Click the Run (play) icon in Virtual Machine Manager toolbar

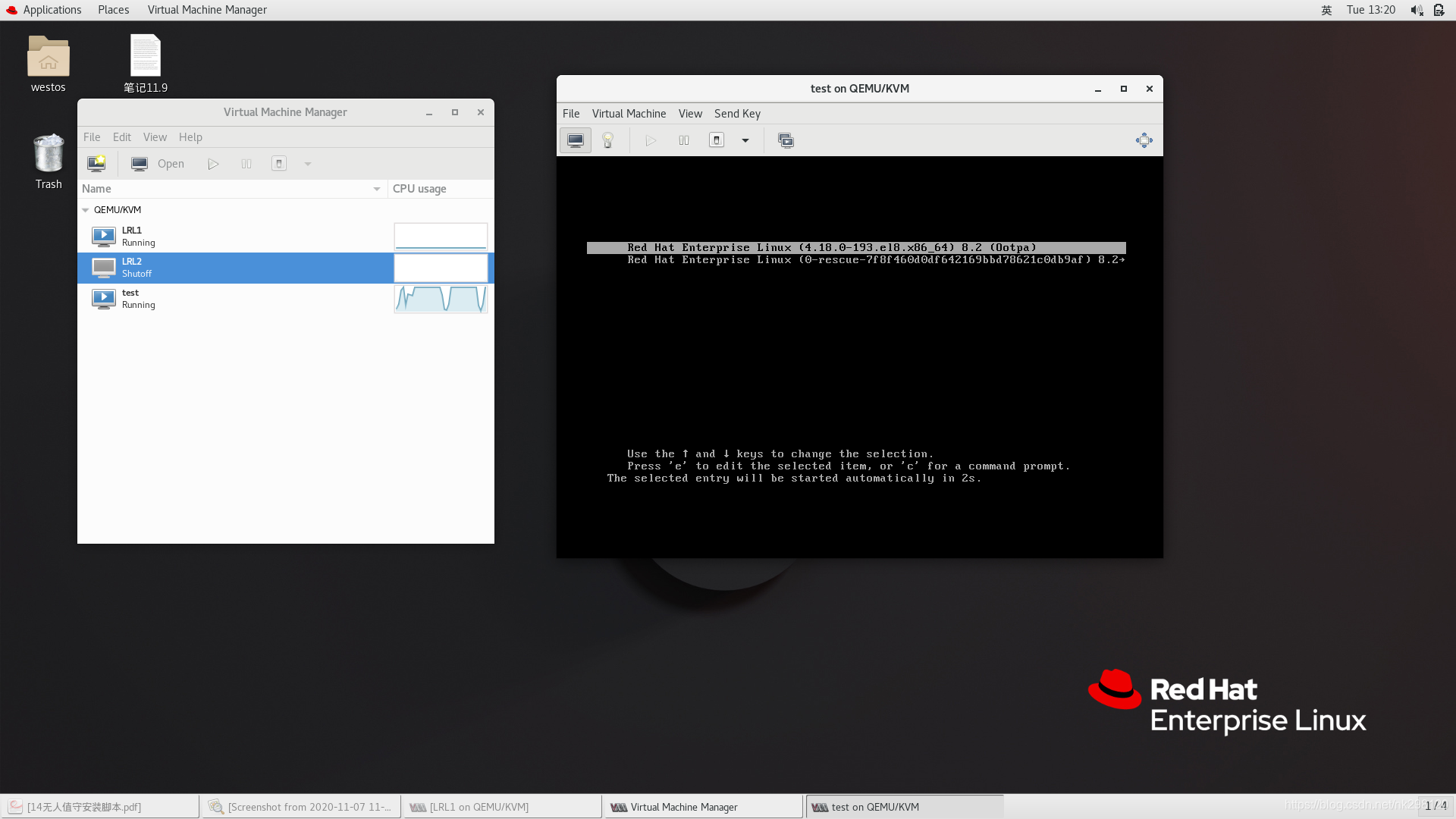pyautogui.click(x=213, y=164)
